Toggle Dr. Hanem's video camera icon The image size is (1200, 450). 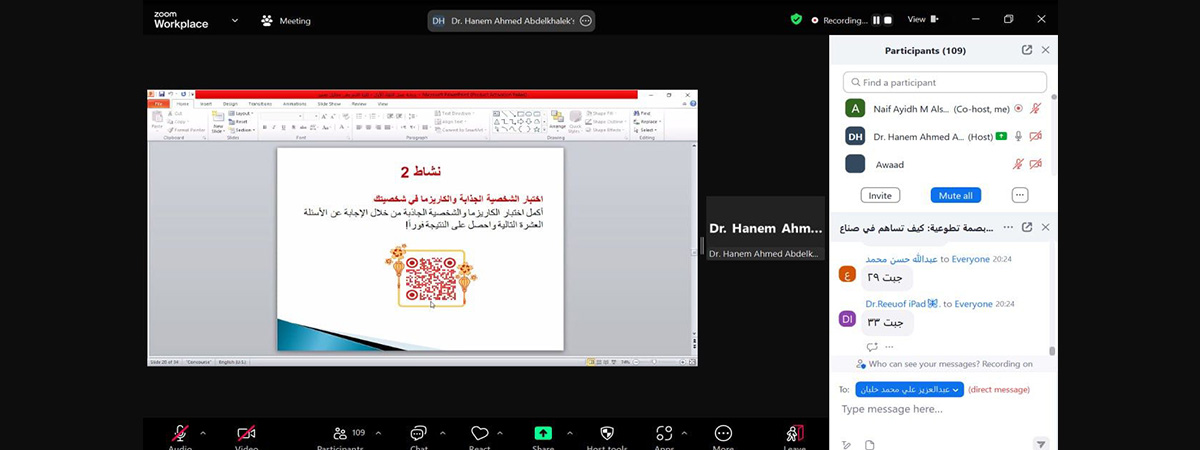[1036, 136]
